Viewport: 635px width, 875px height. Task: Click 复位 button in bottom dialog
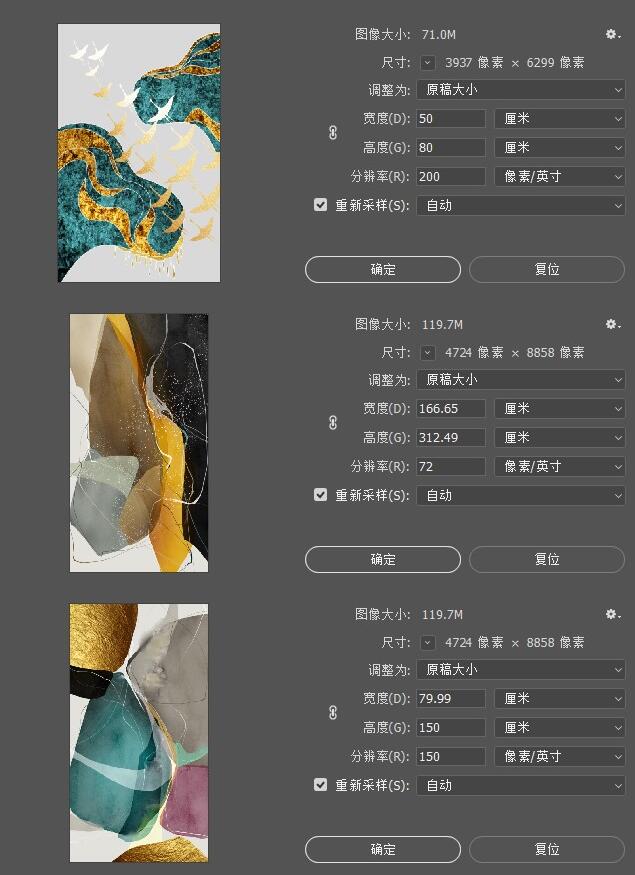click(x=547, y=849)
